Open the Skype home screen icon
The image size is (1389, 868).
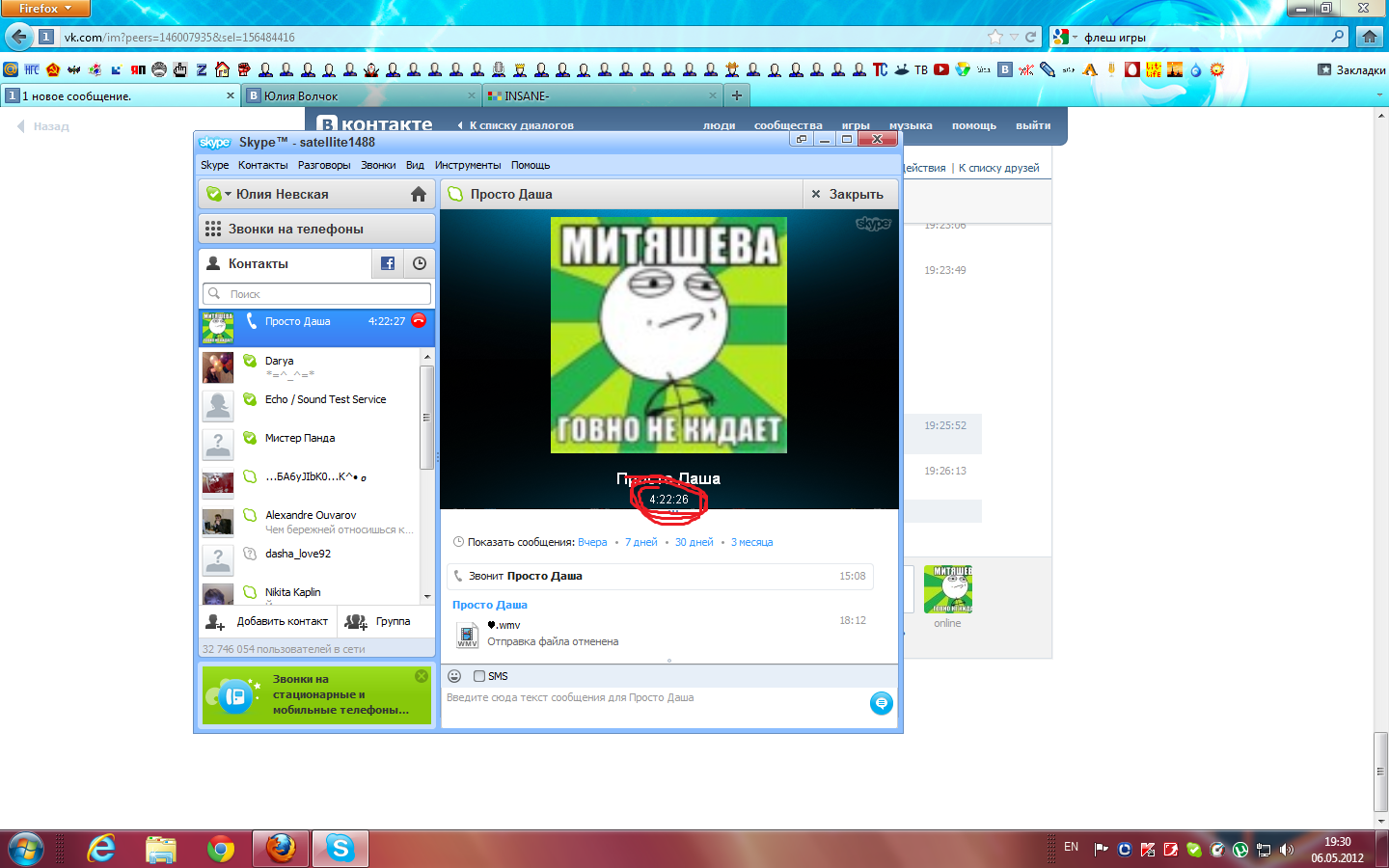pyautogui.click(x=419, y=194)
